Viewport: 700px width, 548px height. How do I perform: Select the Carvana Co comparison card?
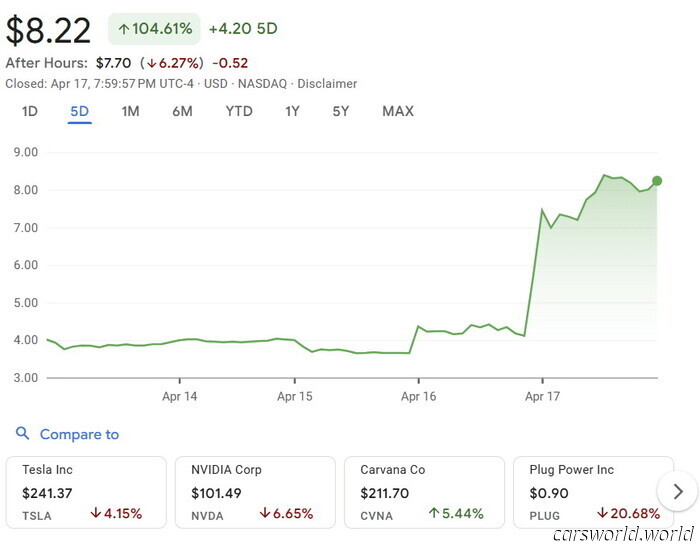(x=424, y=491)
